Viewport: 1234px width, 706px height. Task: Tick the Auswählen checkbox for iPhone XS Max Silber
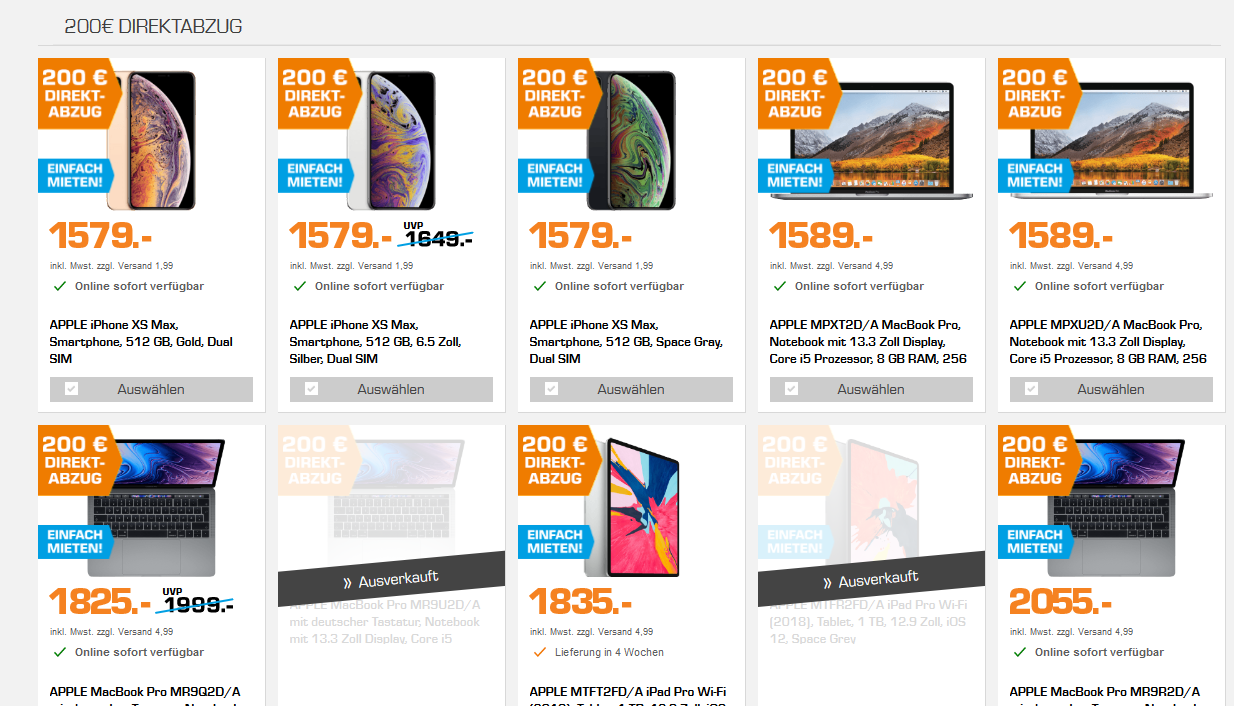coord(311,389)
